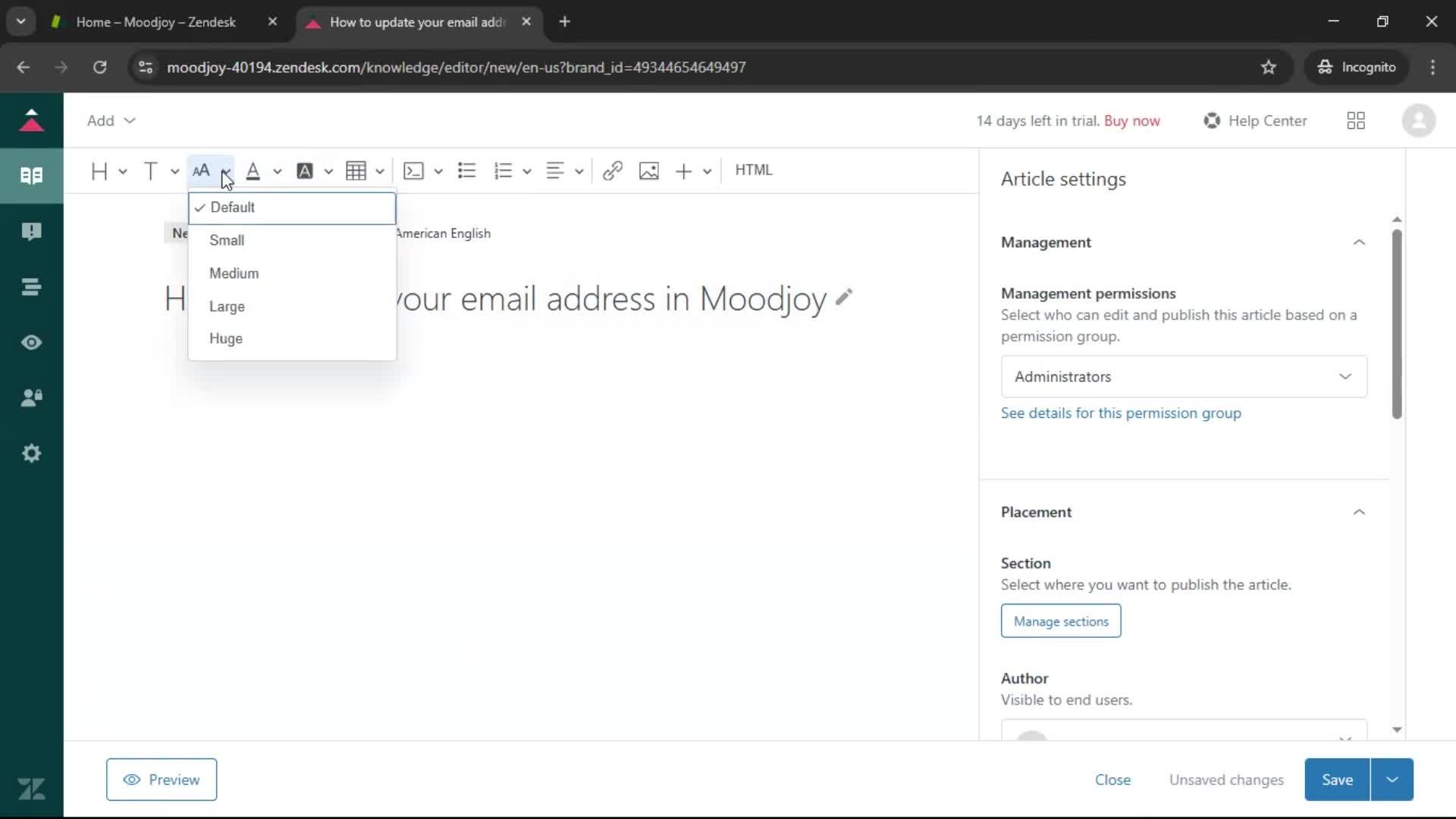
Task: Expand the table dropdown arrow
Action: 380,171
